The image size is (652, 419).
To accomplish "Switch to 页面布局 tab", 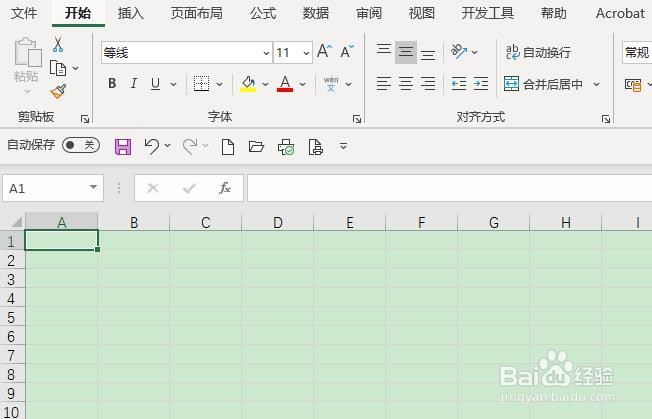I will click(196, 13).
